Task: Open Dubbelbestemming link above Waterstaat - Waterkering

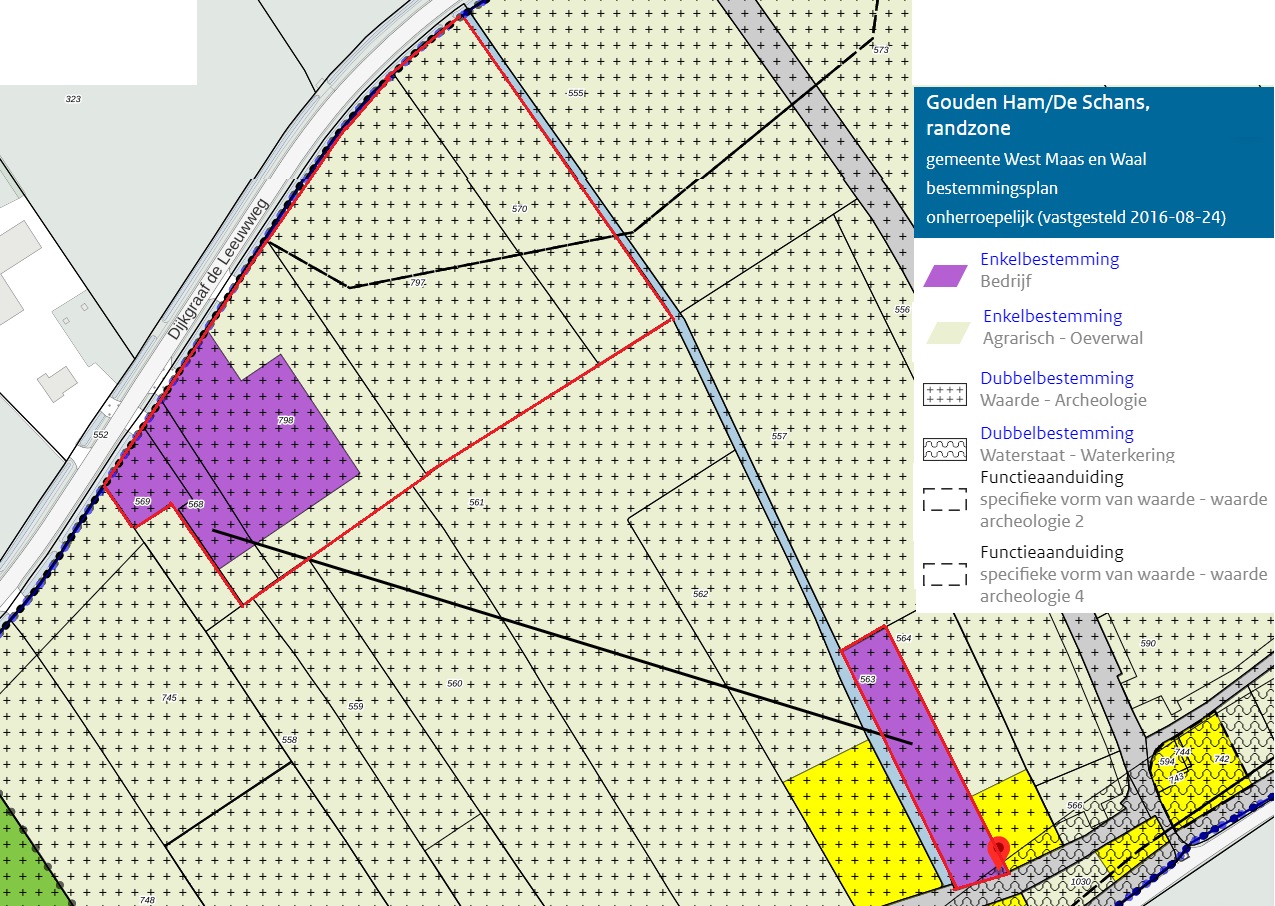Action: 1056,433
